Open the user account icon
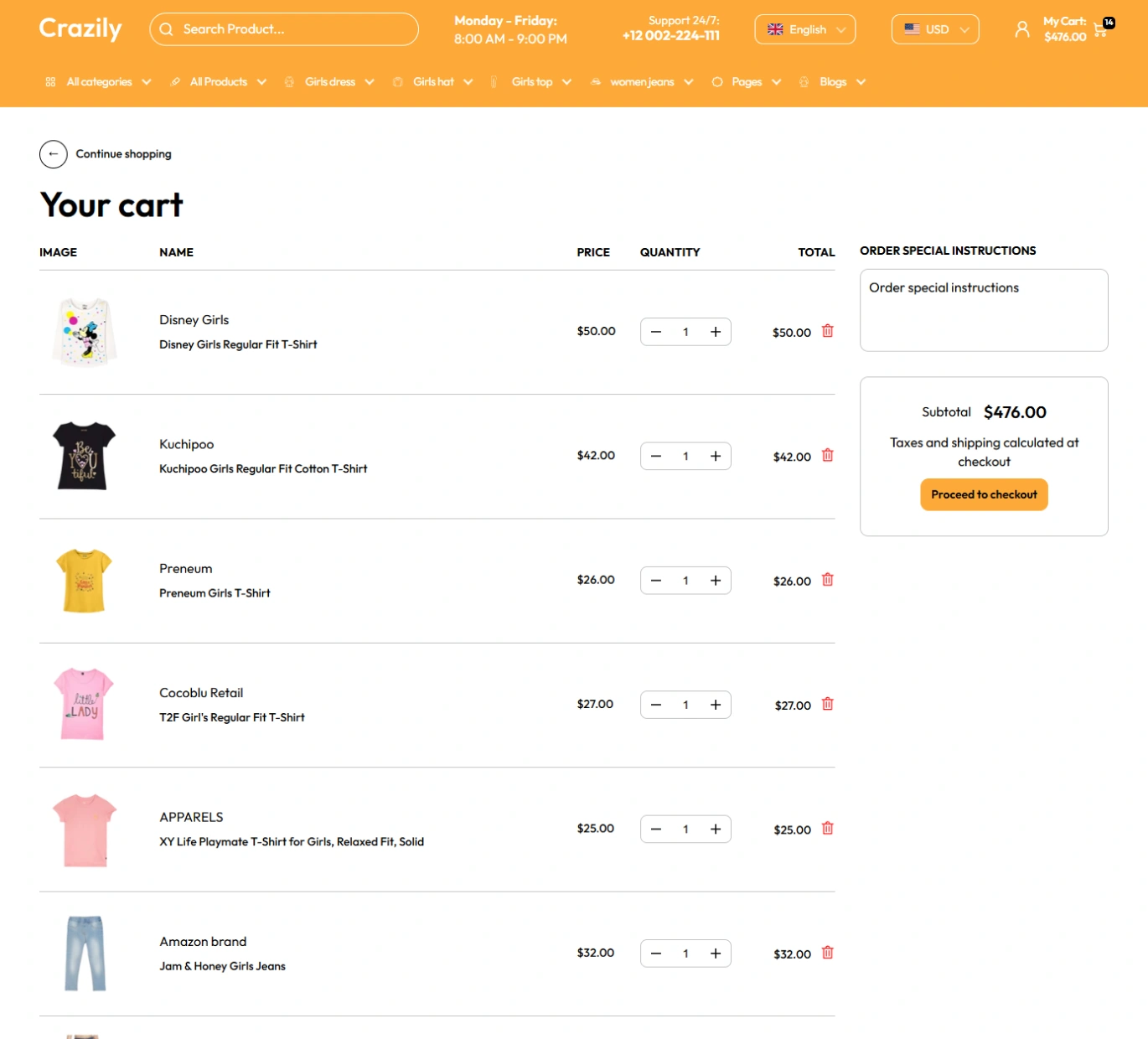This screenshot has height=1039, width=1148. (1021, 29)
